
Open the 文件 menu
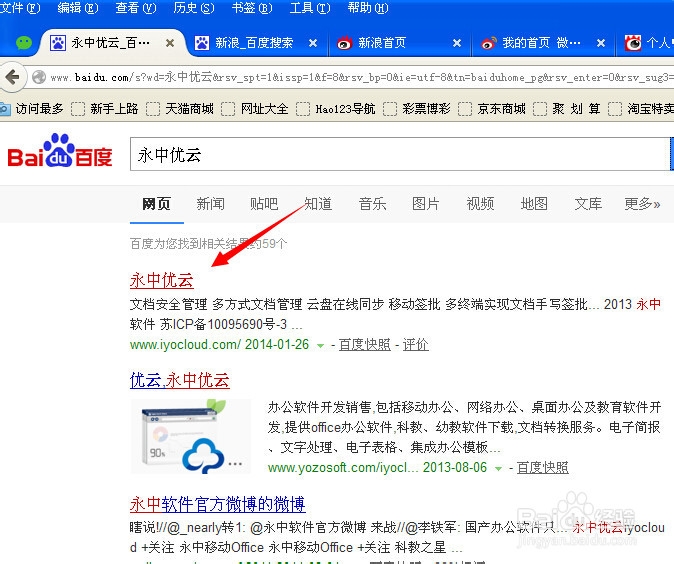click(19, 8)
